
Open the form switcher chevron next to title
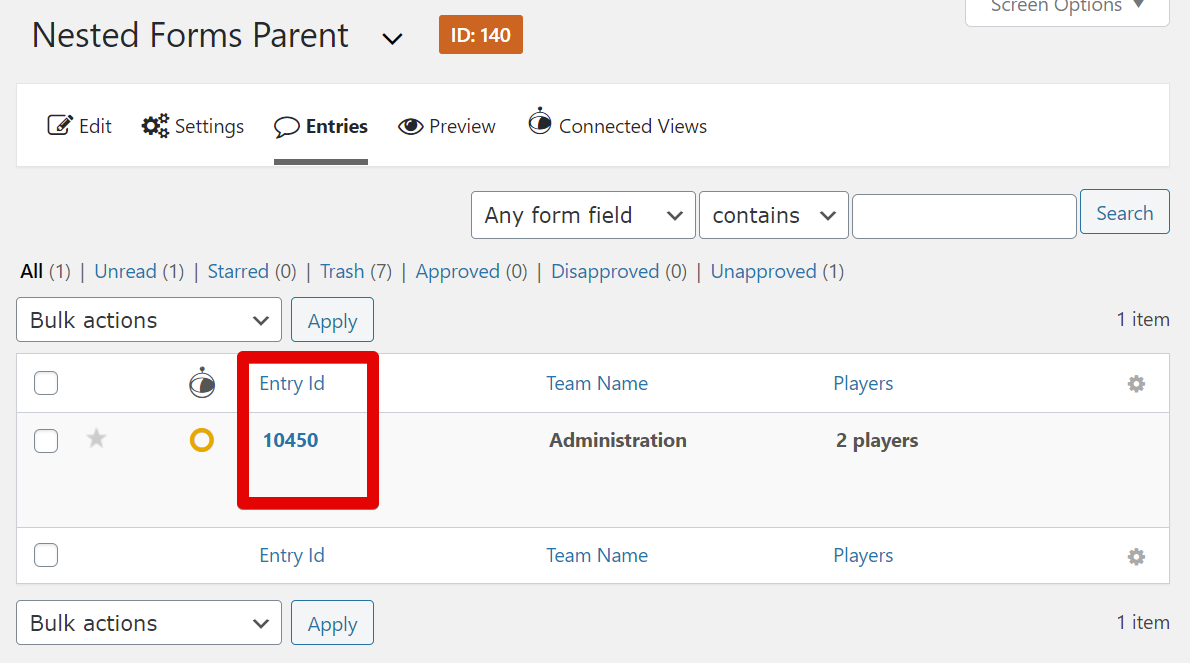click(x=392, y=39)
